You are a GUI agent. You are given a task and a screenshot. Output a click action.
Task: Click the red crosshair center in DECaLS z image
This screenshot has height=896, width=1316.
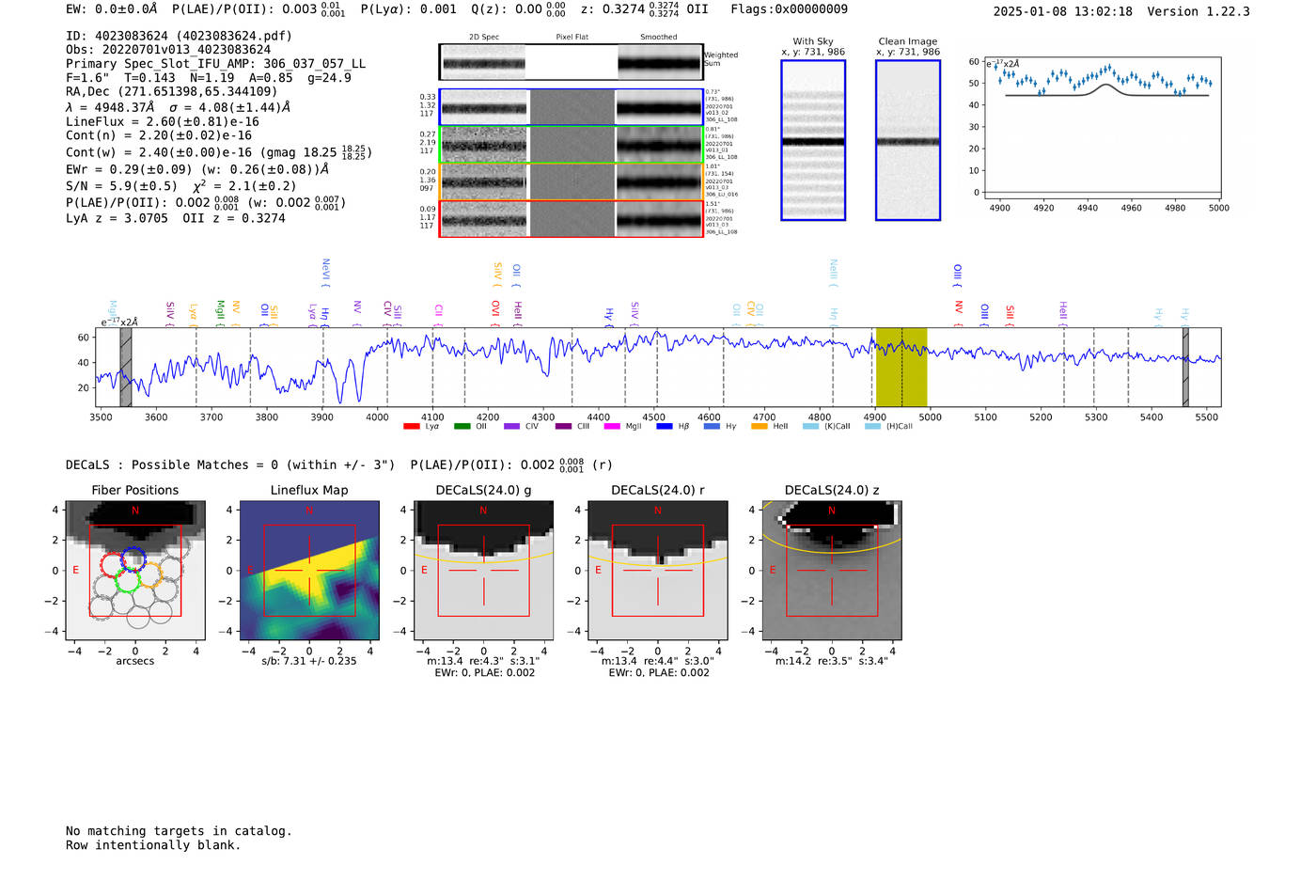pos(831,570)
